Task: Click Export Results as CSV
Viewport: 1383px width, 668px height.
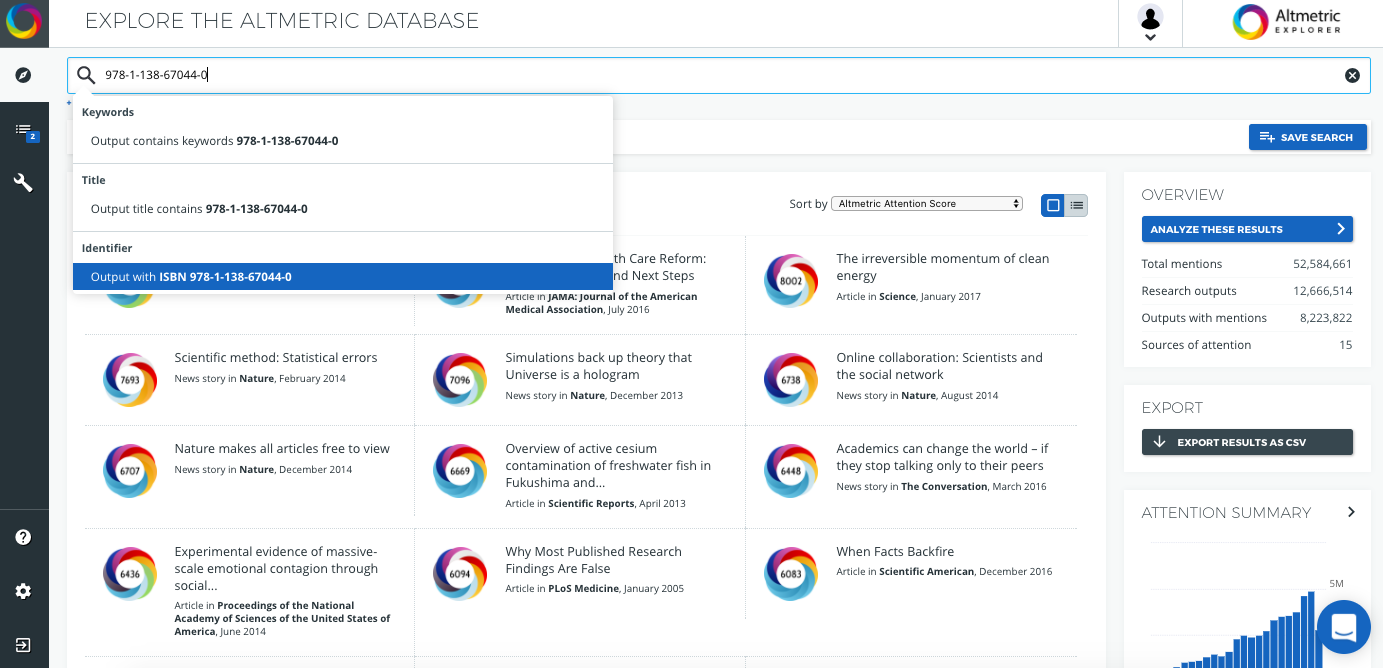Action: tap(1247, 442)
